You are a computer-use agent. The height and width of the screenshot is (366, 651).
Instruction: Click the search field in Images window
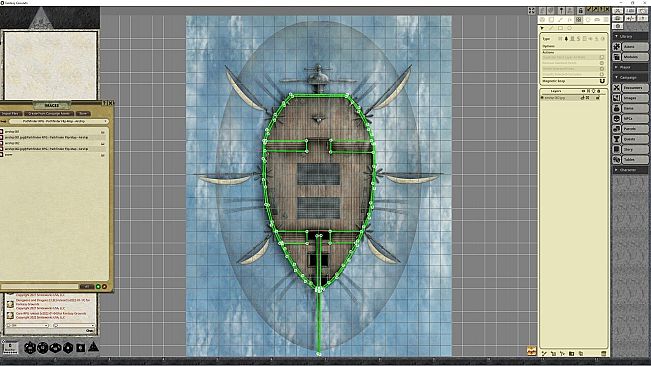[x=39, y=286]
